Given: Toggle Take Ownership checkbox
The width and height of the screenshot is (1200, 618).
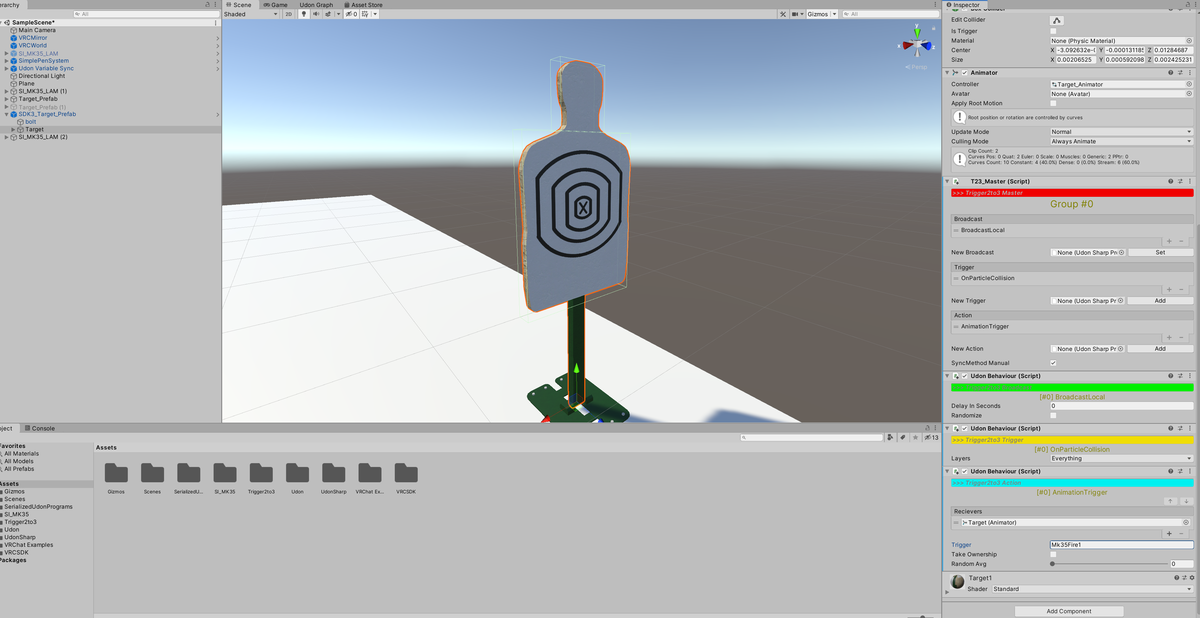Looking at the screenshot, I should point(1053,554).
